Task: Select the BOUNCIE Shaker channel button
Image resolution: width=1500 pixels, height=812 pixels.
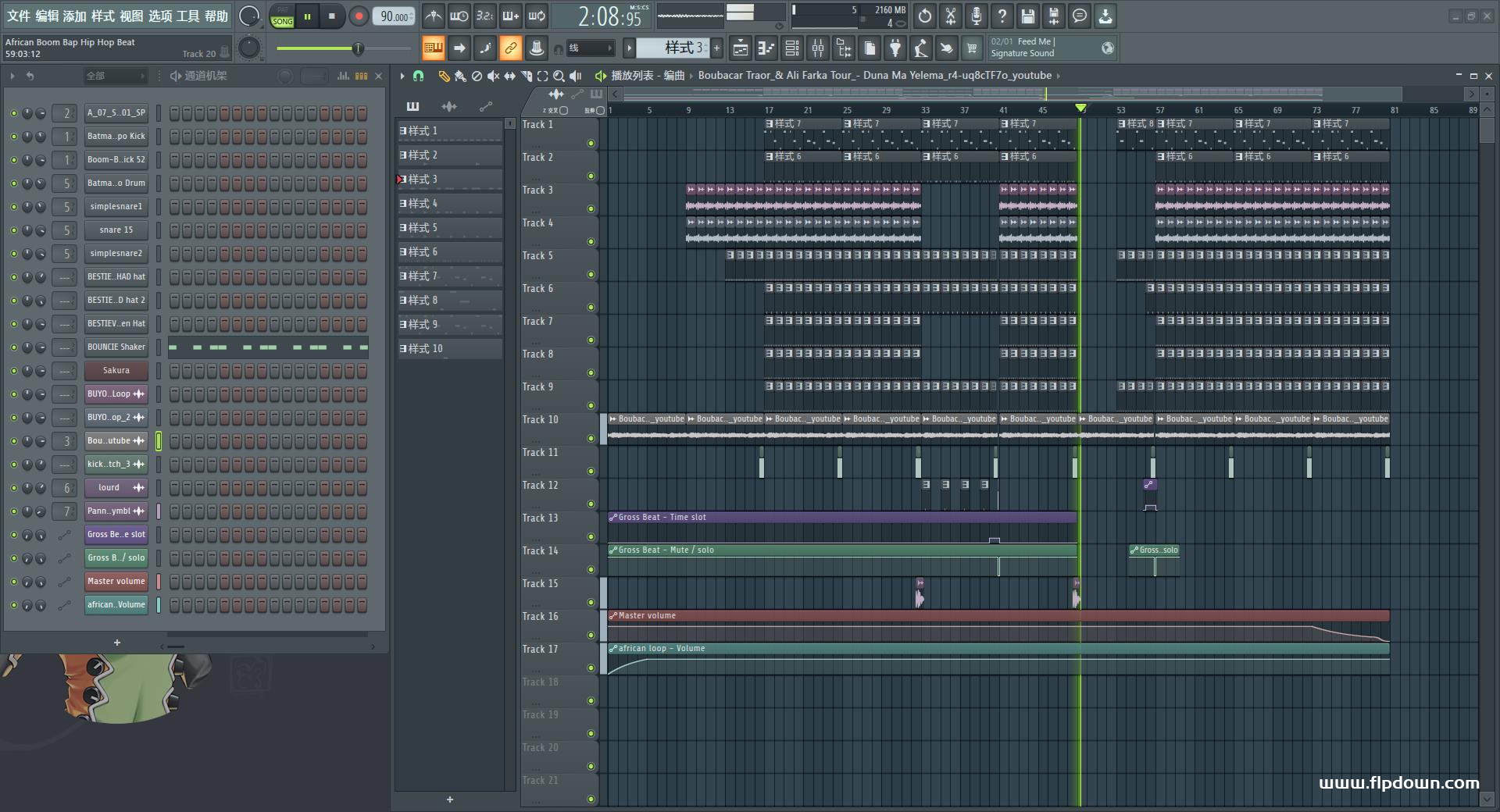Action: [x=116, y=347]
